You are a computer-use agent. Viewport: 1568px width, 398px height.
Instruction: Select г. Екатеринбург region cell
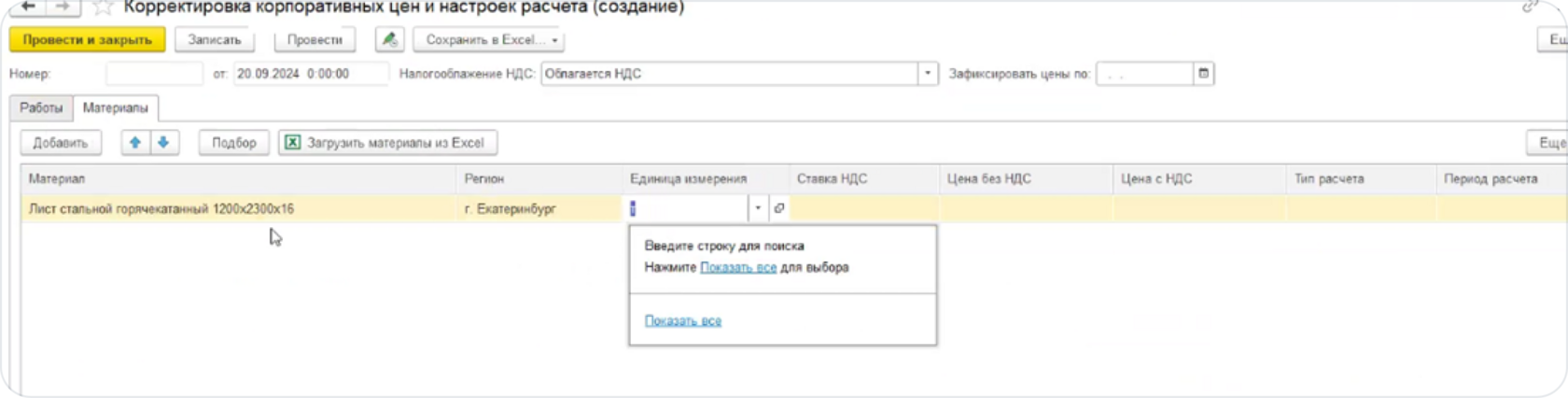tap(539, 208)
